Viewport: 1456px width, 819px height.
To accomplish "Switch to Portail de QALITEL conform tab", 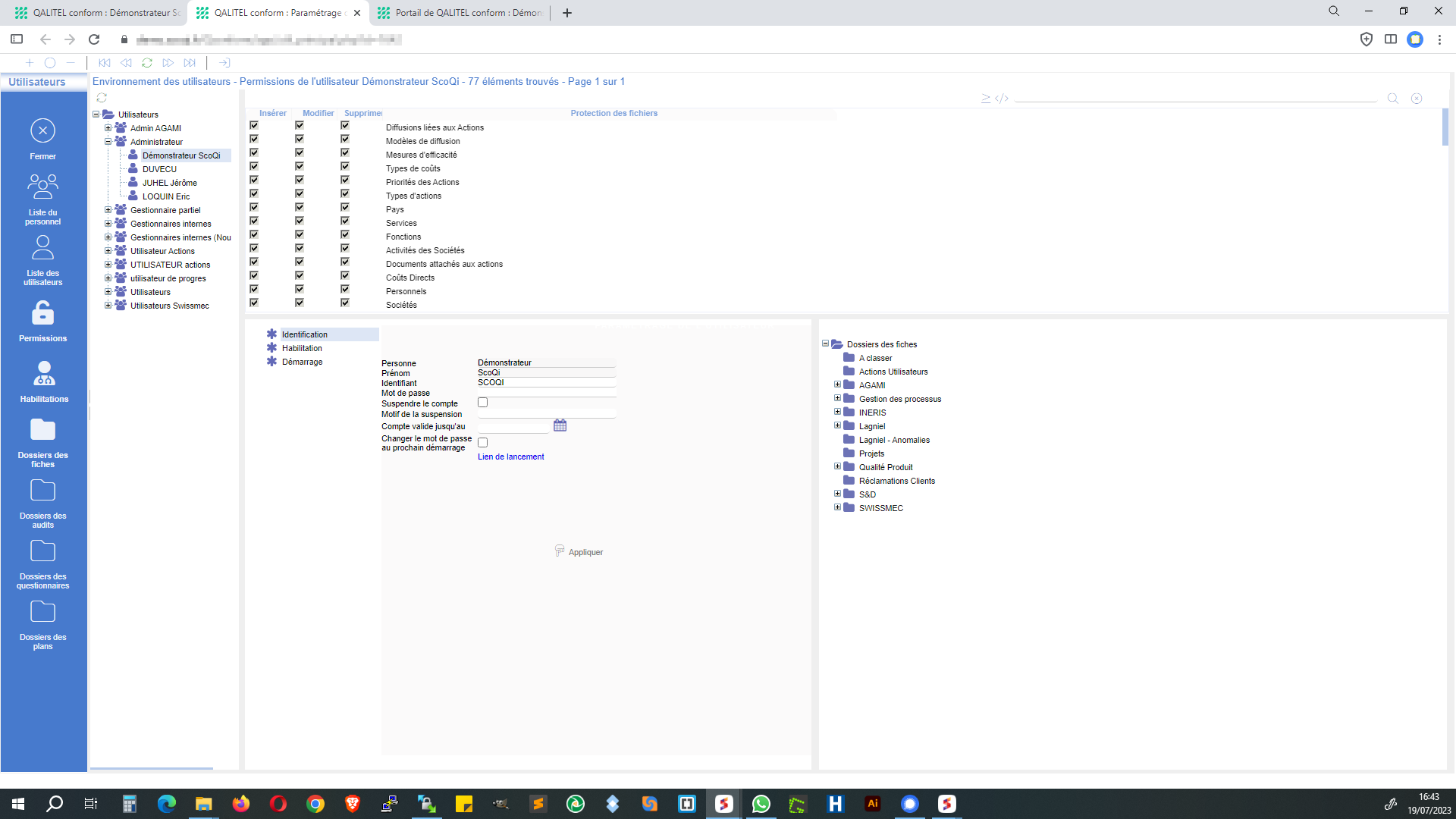I will [460, 13].
